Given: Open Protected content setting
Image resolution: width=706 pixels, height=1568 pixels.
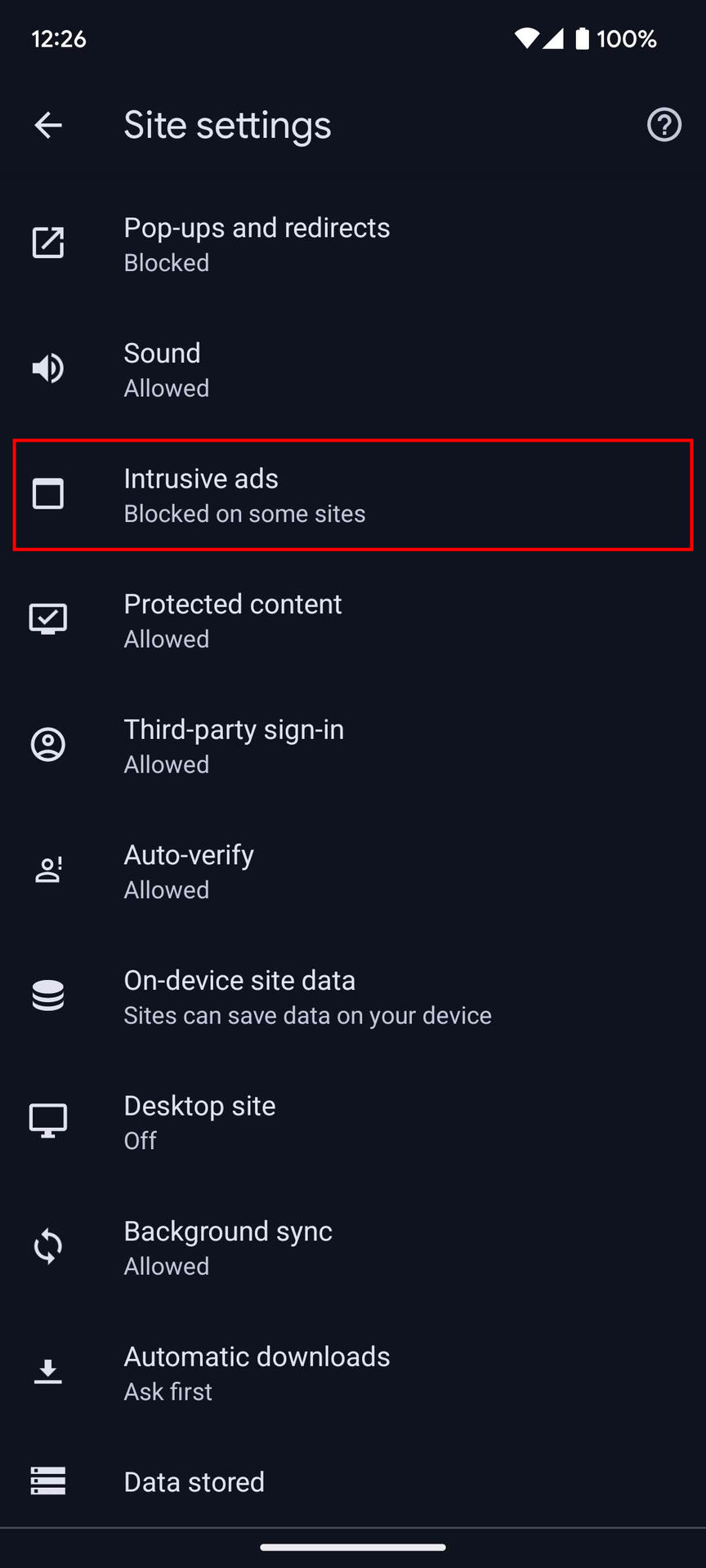Looking at the screenshot, I should pyautogui.click(x=233, y=621).
